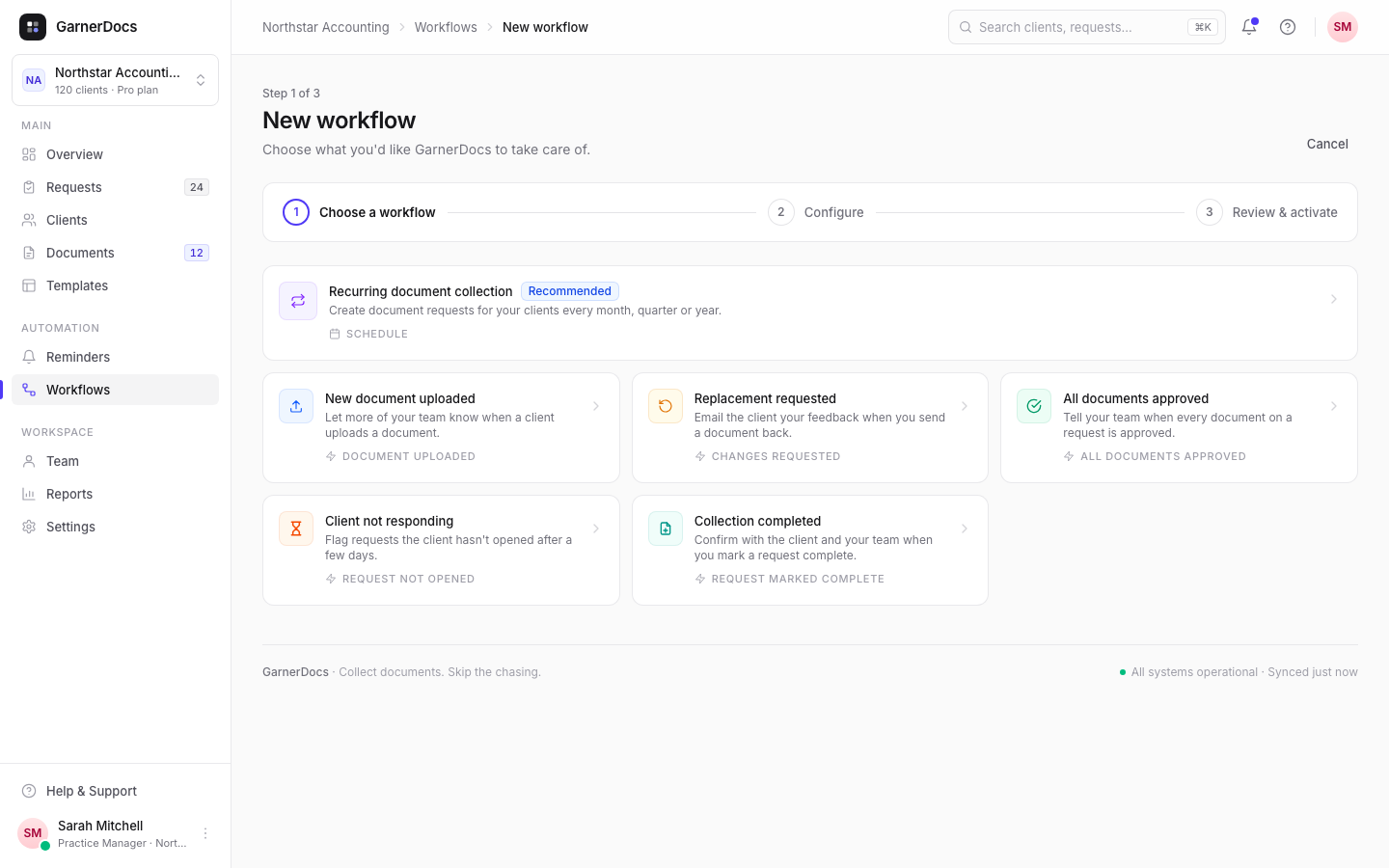Click the Templates layout icon in sidebar
Image resolution: width=1389 pixels, height=868 pixels.
click(x=29, y=285)
